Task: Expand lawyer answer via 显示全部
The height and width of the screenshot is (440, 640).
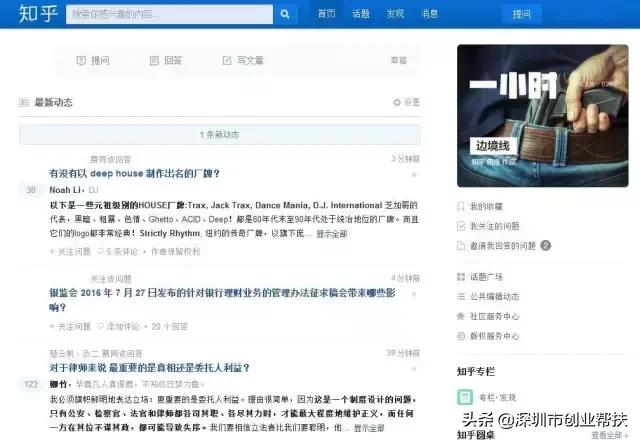Action: [368, 428]
